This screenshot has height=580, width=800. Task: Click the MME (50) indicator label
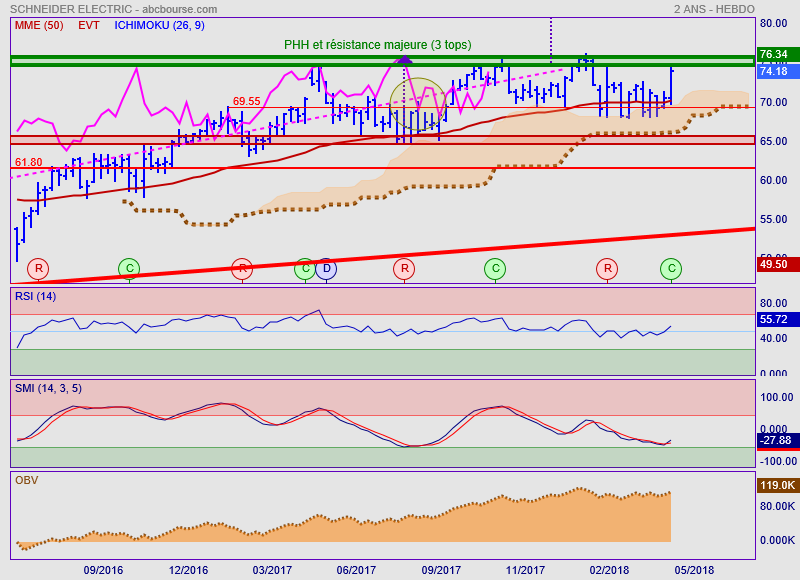[39, 25]
